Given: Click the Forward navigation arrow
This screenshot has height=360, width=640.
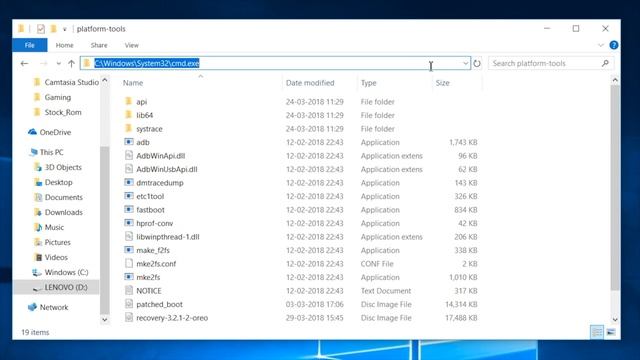Looking at the screenshot, I should [x=44, y=63].
